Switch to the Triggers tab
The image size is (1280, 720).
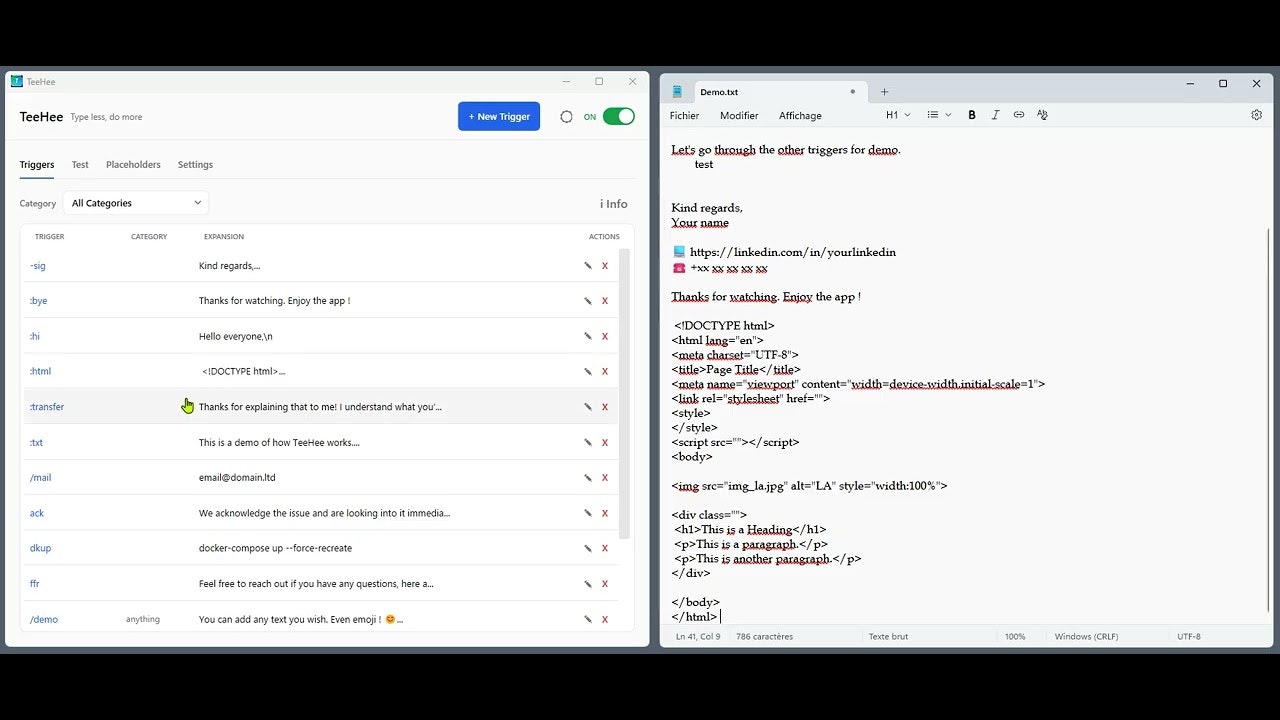coord(37,165)
